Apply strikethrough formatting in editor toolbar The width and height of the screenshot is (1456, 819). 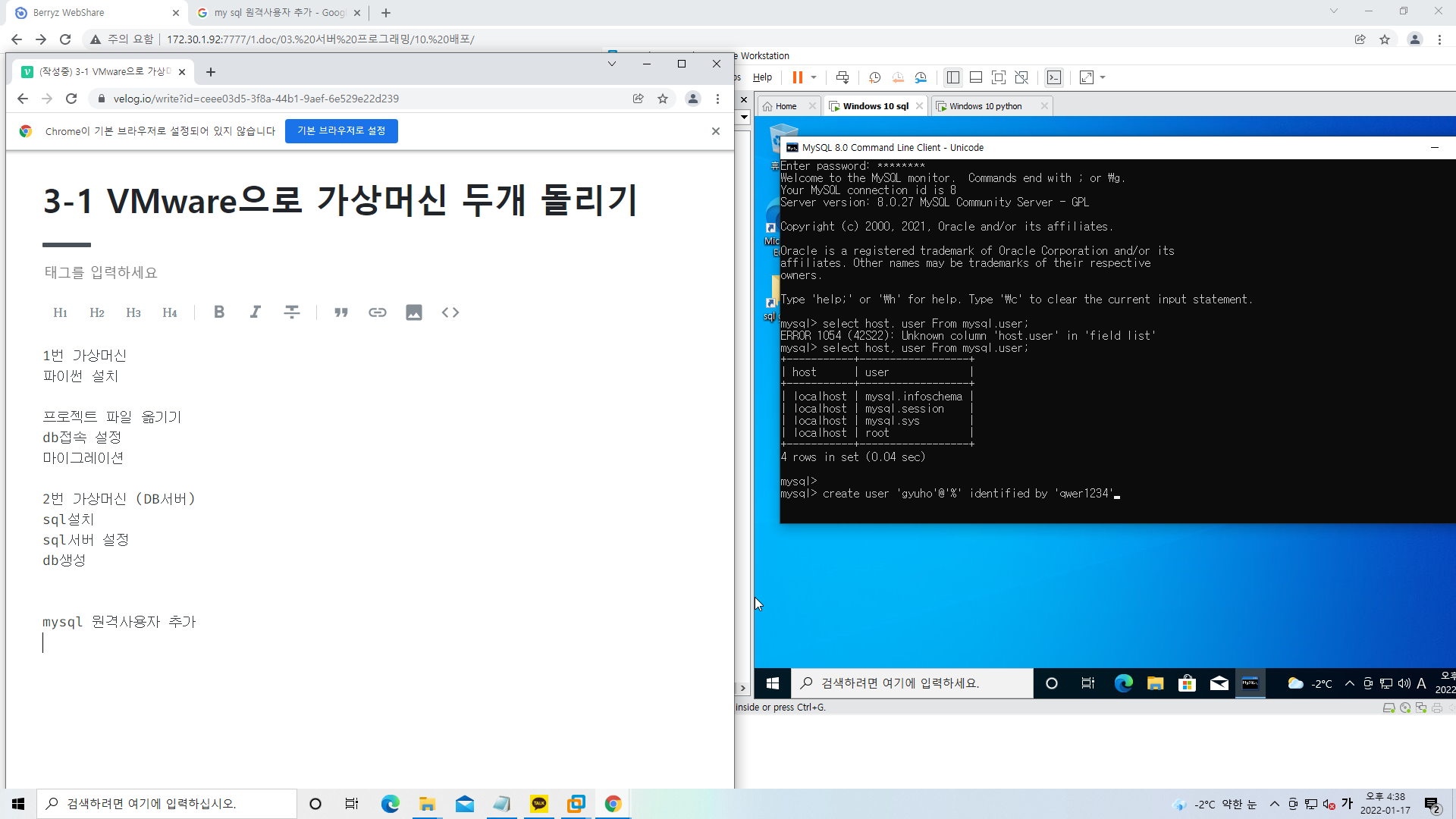292,312
